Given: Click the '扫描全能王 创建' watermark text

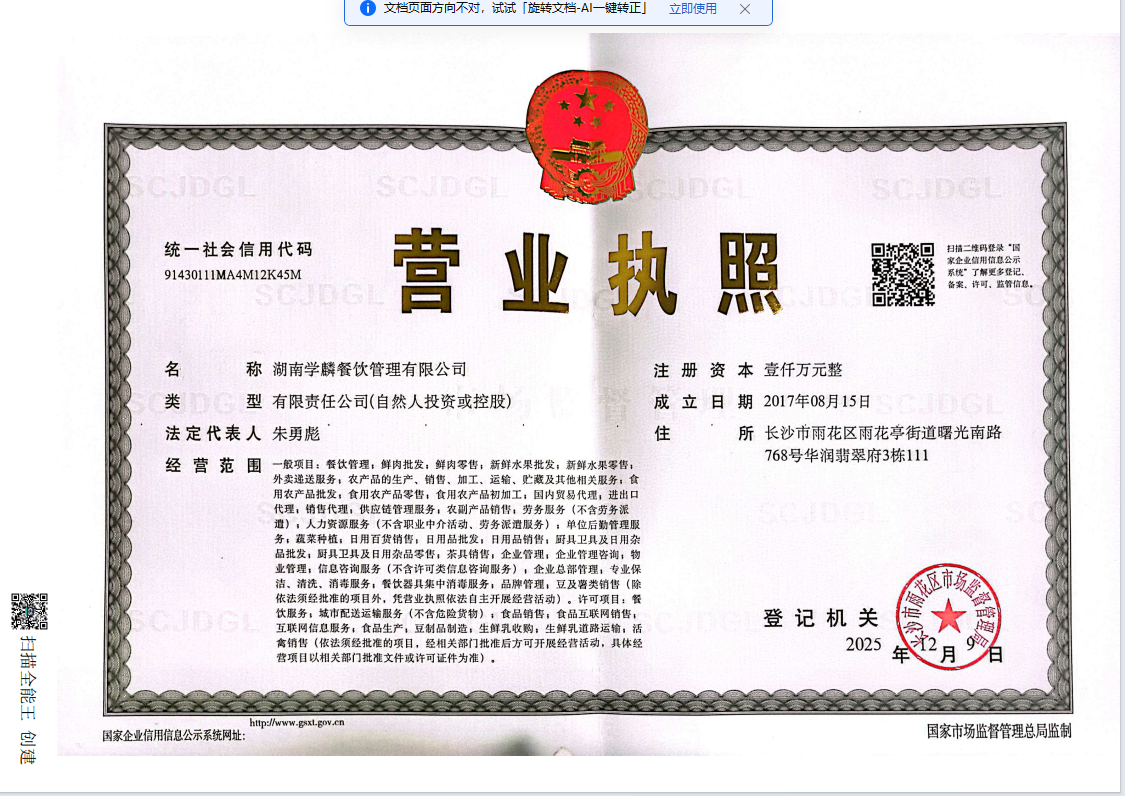Looking at the screenshot, I should coord(29,700).
